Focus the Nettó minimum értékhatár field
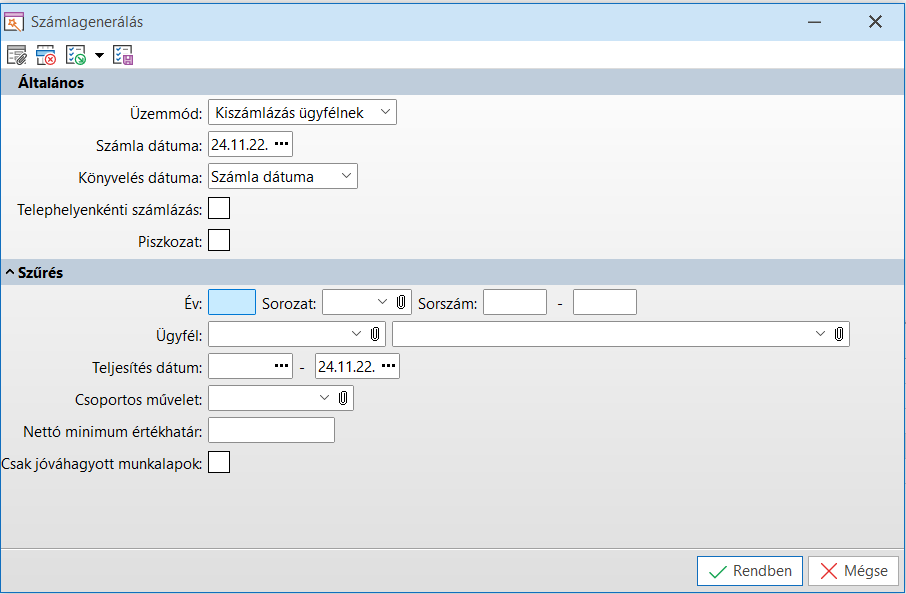The height and width of the screenshot is (594, 906). (x=271, y=430)
